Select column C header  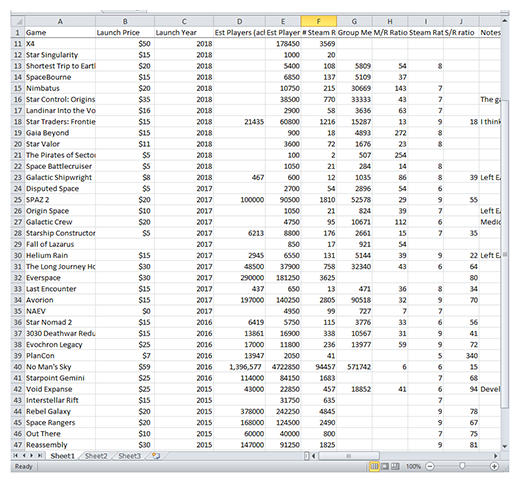184,21
